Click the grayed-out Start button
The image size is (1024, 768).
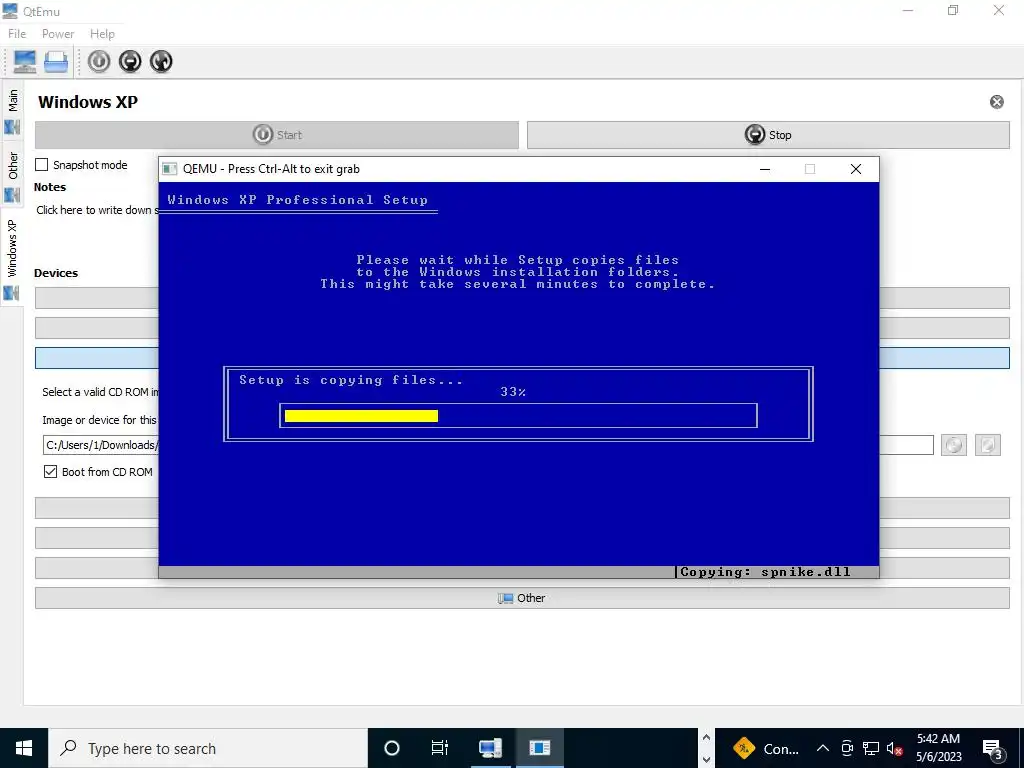(277, 135)
